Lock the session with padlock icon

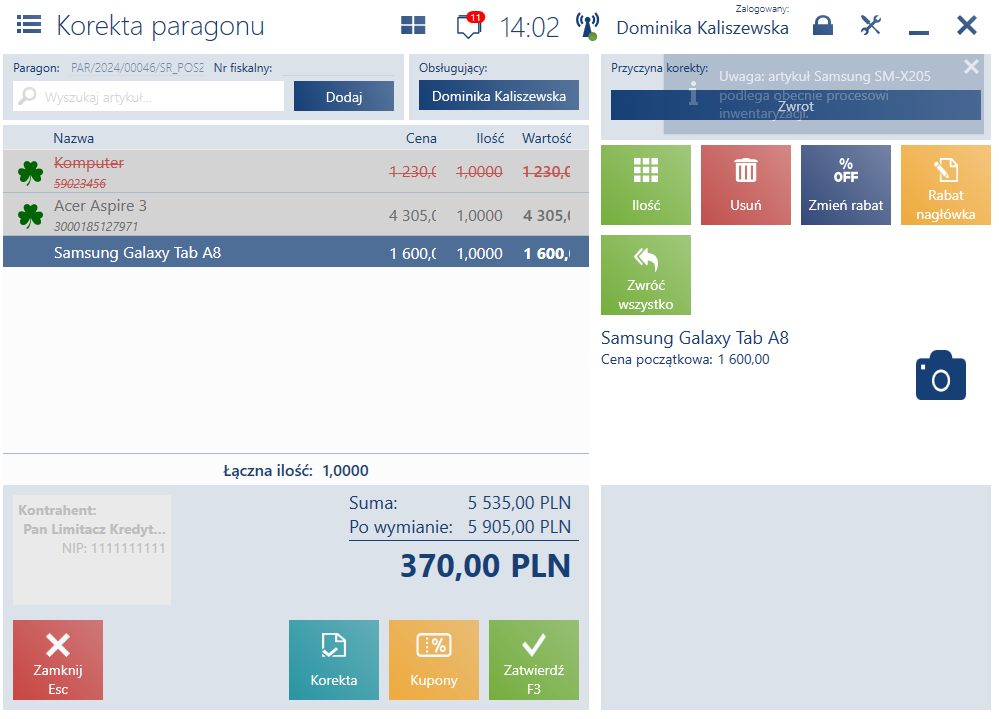(x=823, y=25)
